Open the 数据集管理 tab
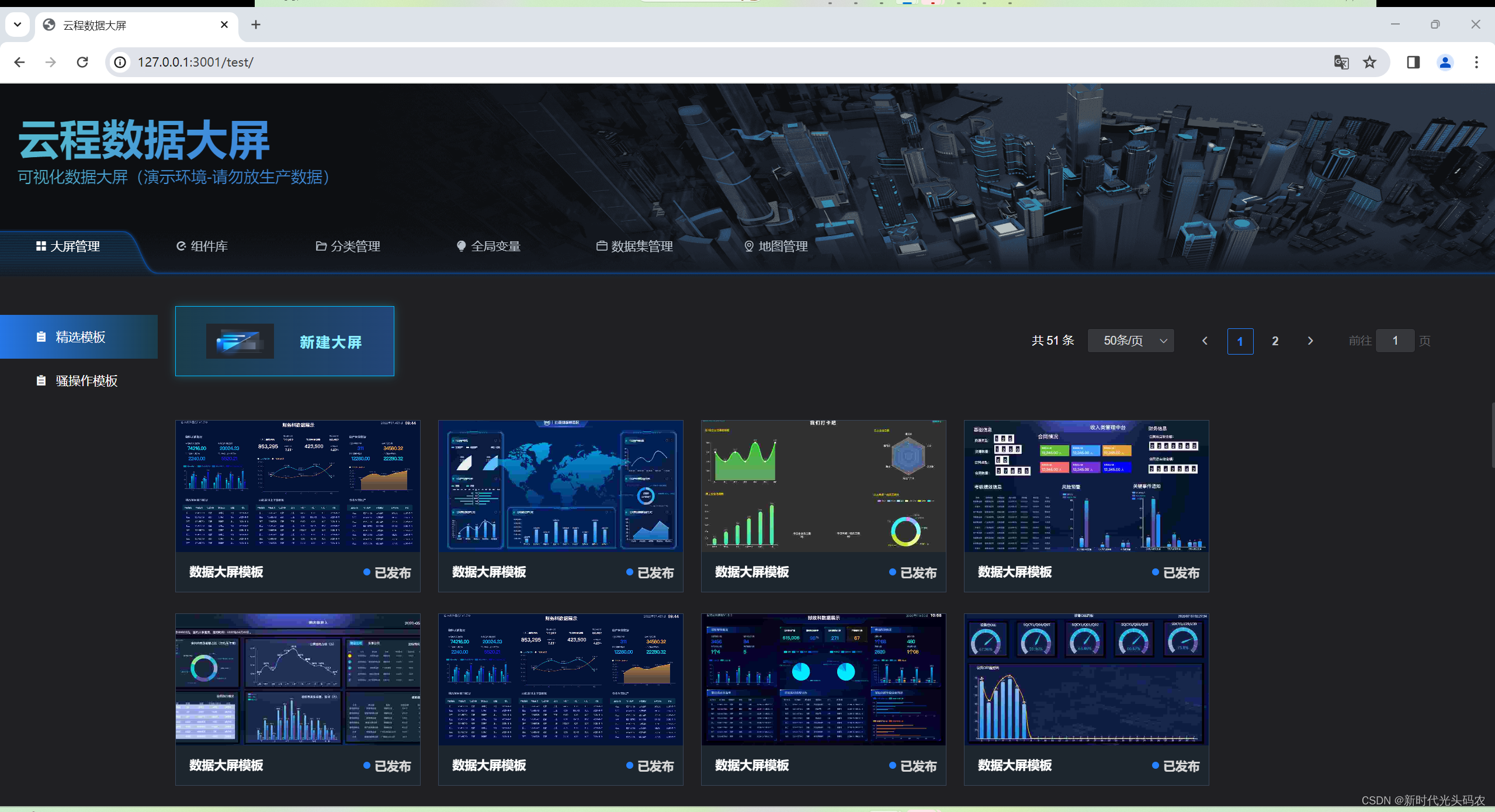The image size is (1495, 812). (634, 247)
